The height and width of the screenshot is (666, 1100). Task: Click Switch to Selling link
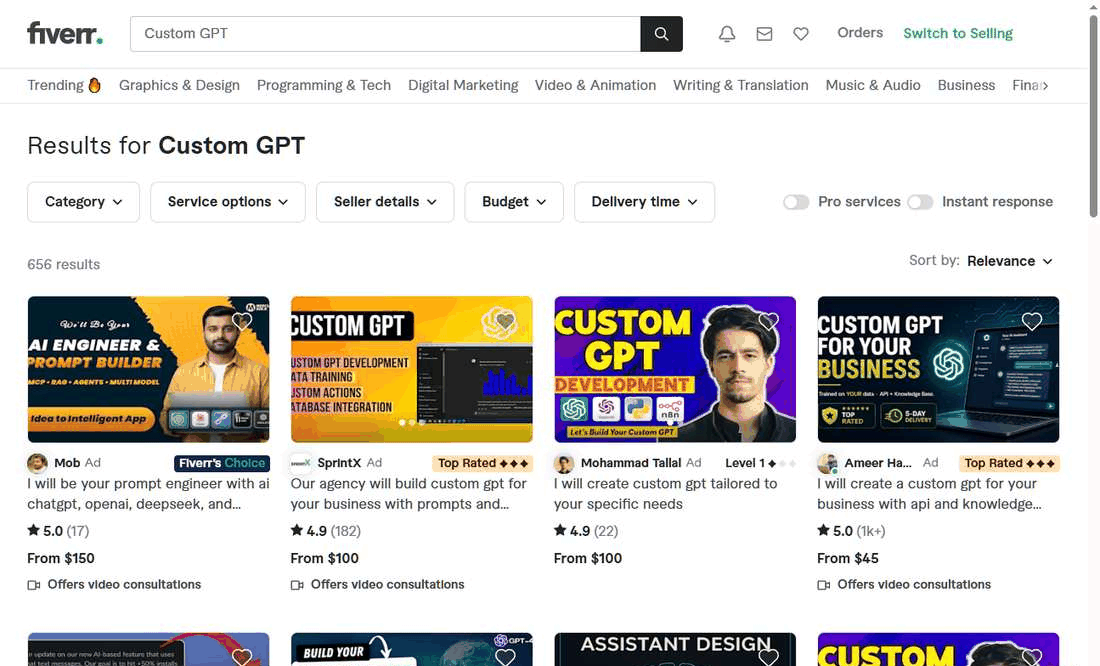[x=958, y=33]
